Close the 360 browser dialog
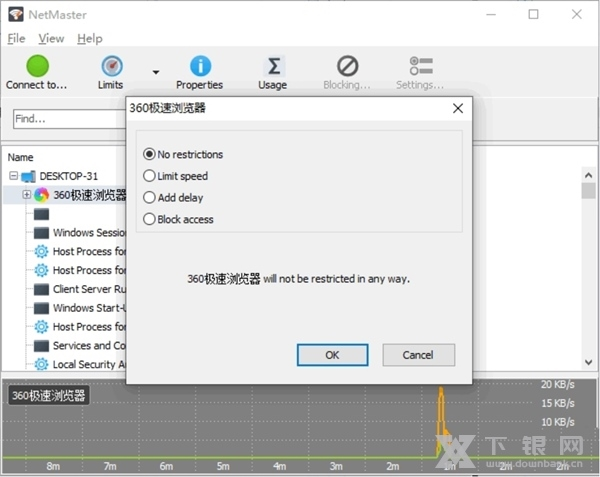This screenshot has width=600, height=477. [x=458, y=108]
